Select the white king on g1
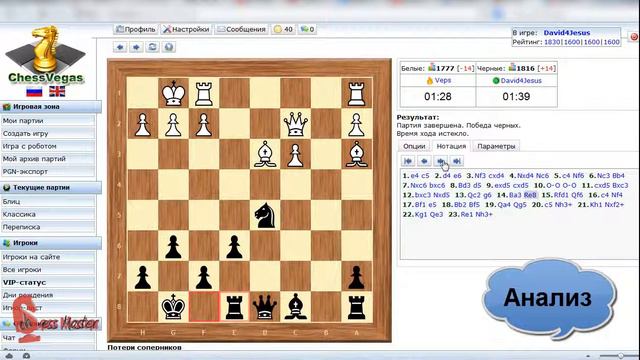This screenshot has height=360, width=640. coord(173,93)
